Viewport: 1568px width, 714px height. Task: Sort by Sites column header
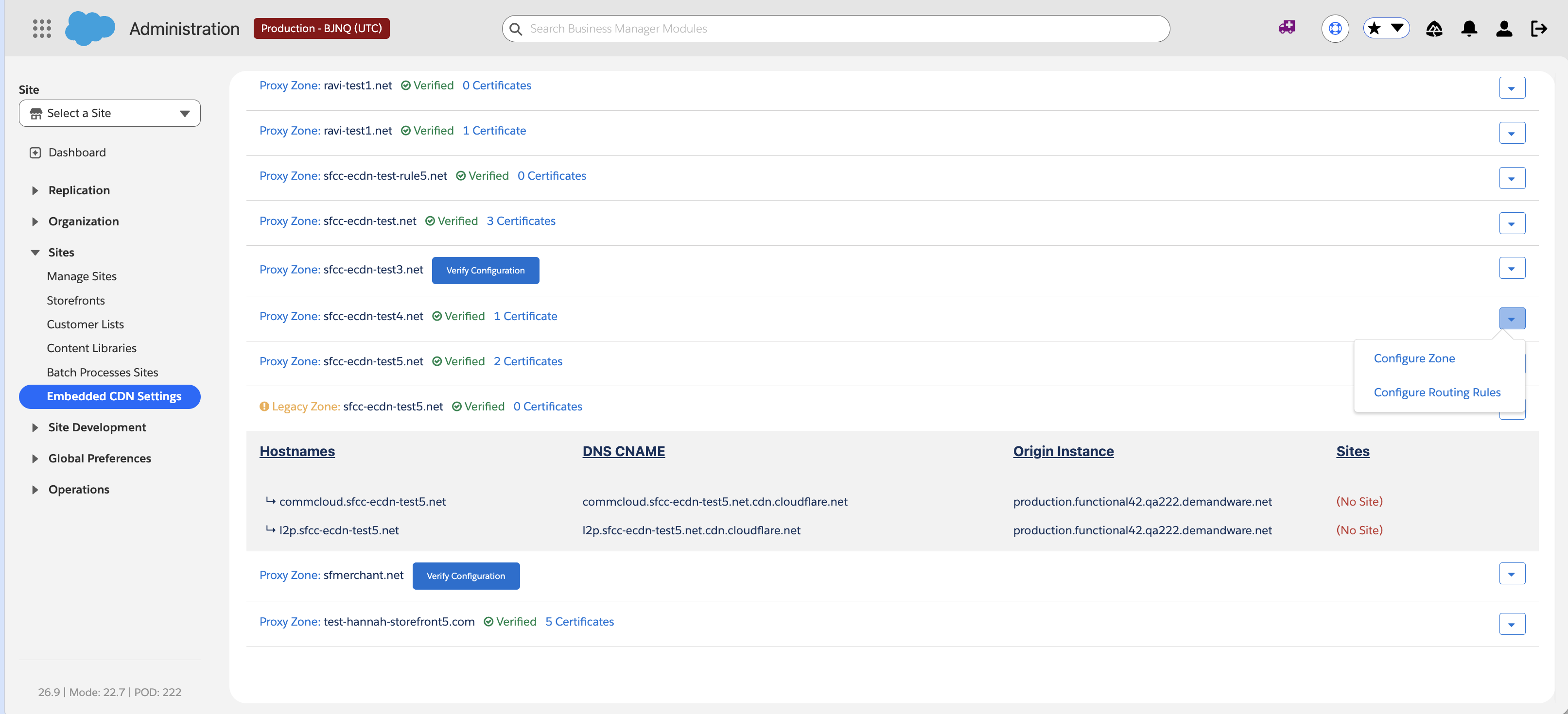[x=1353, y=451]
